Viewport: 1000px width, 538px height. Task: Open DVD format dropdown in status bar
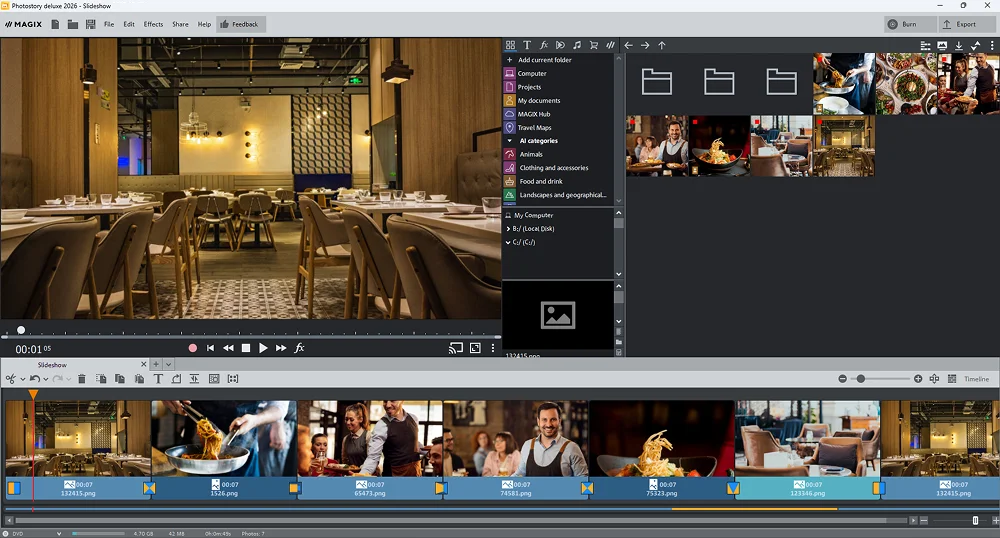pyautogui.click(x=59, y=534)
